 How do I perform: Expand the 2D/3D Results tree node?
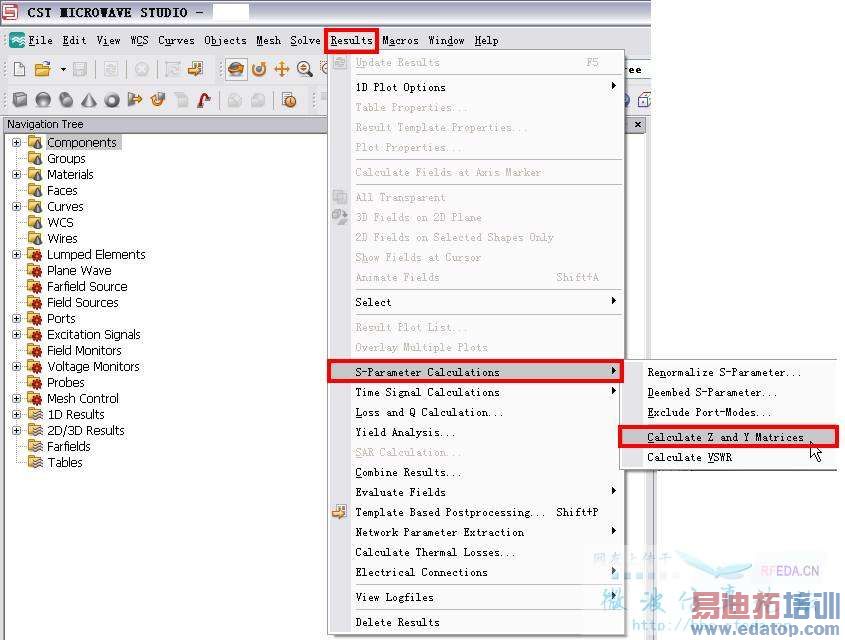click(x=17, y=430)
